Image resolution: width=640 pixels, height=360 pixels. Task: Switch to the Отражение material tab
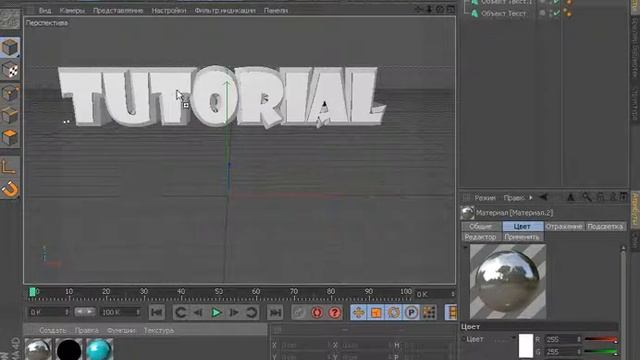[x=564, y=227]
